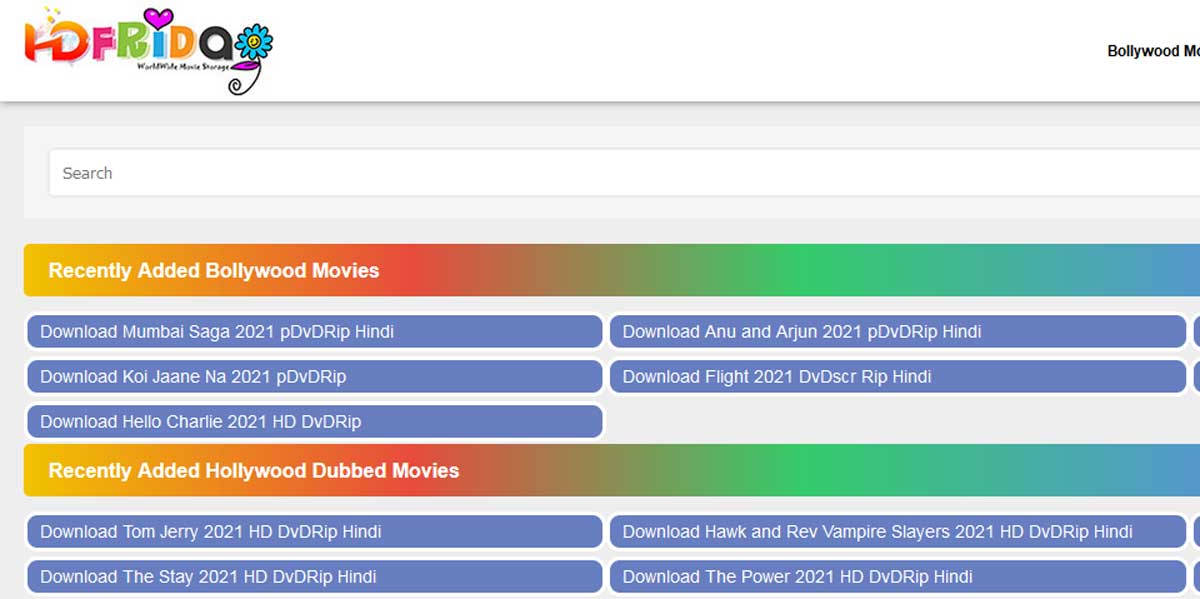Open Download The Stay 2021 HD DvDRip
This screenshot has height=599, width=1200.
pyautogui.click(x=315, y=577)
